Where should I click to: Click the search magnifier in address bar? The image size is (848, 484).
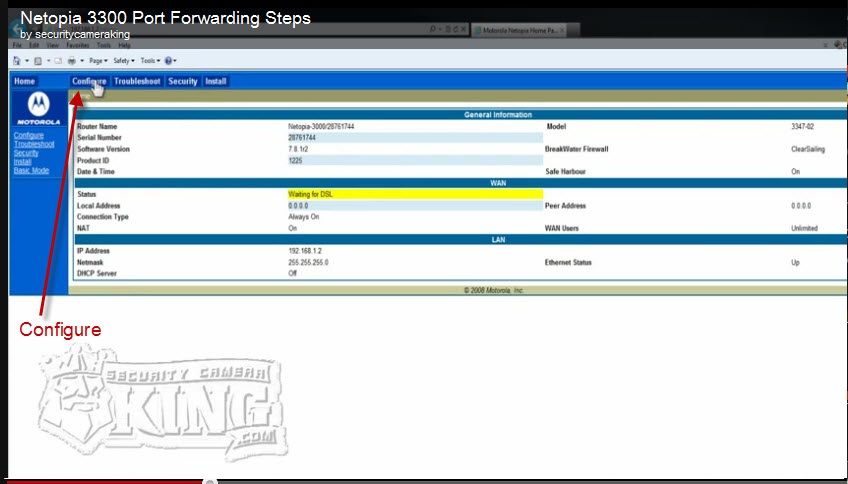pos(433,29)
